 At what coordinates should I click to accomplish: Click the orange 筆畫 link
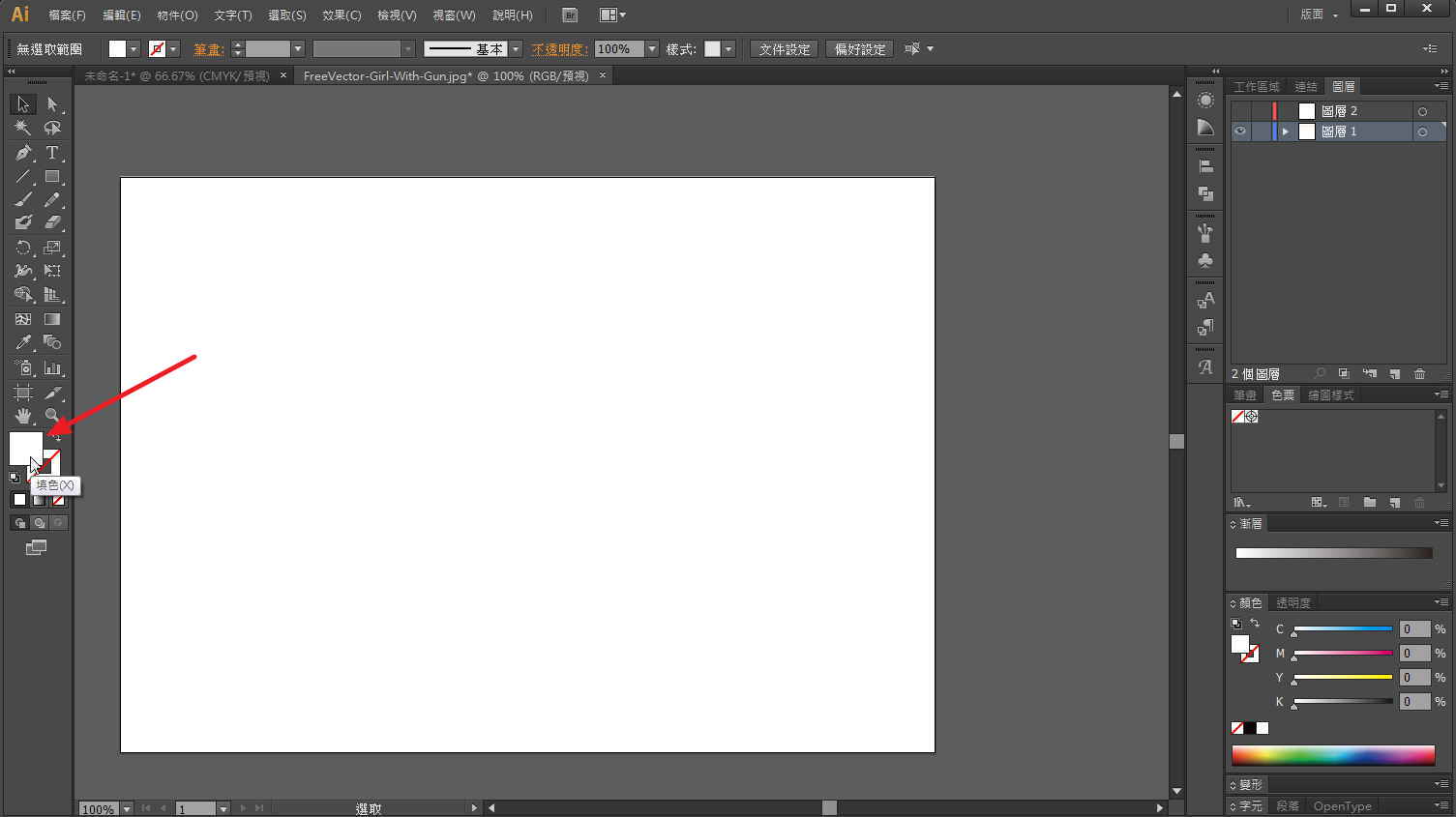208,49
